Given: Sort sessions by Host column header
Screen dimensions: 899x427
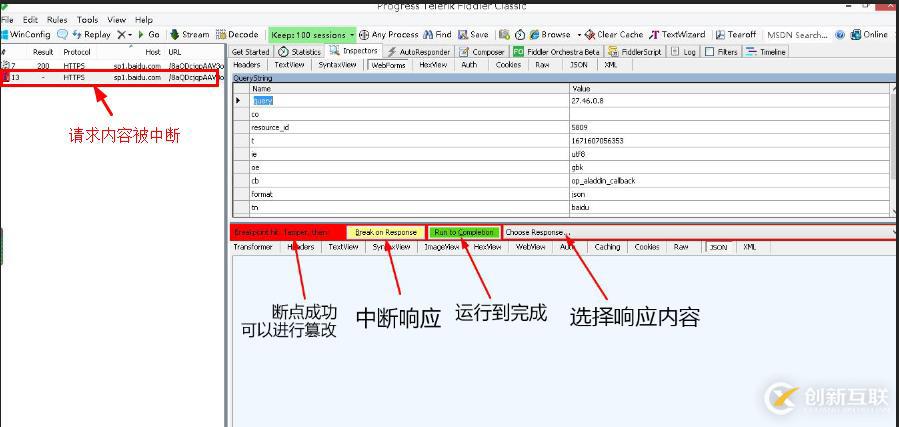Looking at the screenshot, I should [153, 52].
